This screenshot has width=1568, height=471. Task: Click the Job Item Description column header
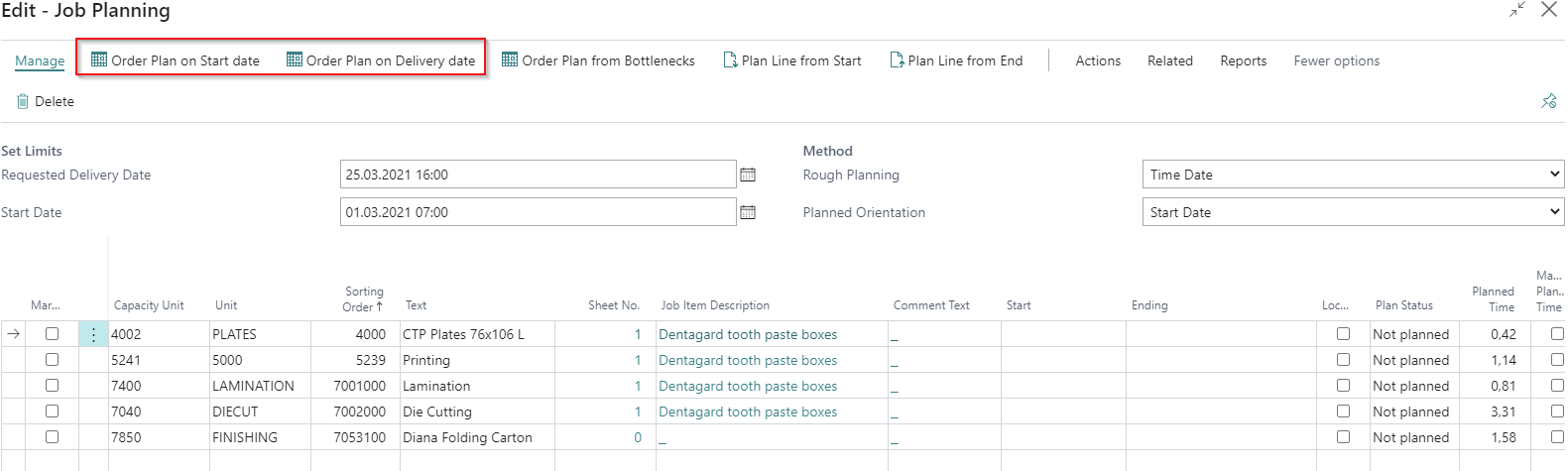point(715,305)
